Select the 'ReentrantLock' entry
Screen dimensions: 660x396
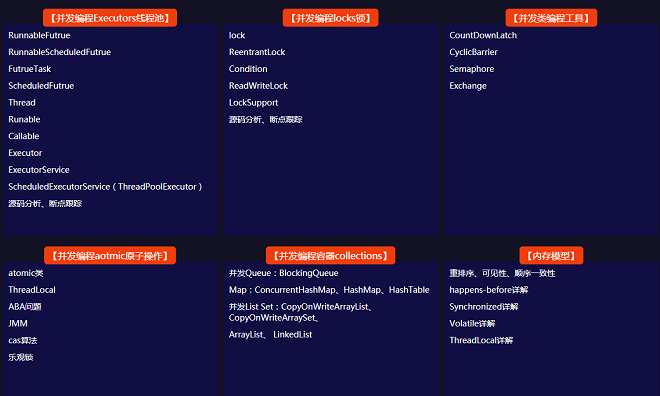click(257, 52)
